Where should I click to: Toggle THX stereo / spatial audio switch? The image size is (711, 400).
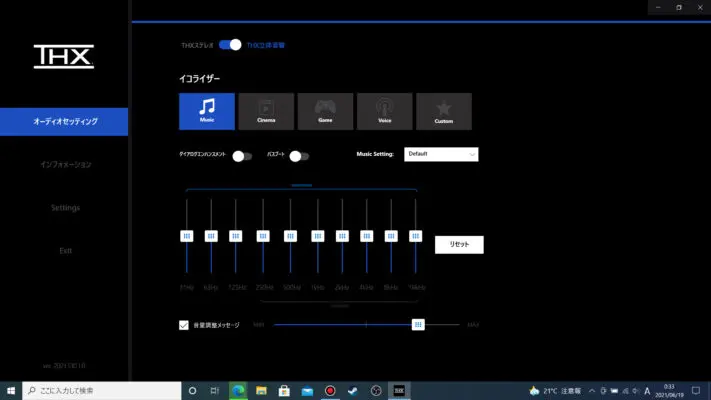coord(230,45)
